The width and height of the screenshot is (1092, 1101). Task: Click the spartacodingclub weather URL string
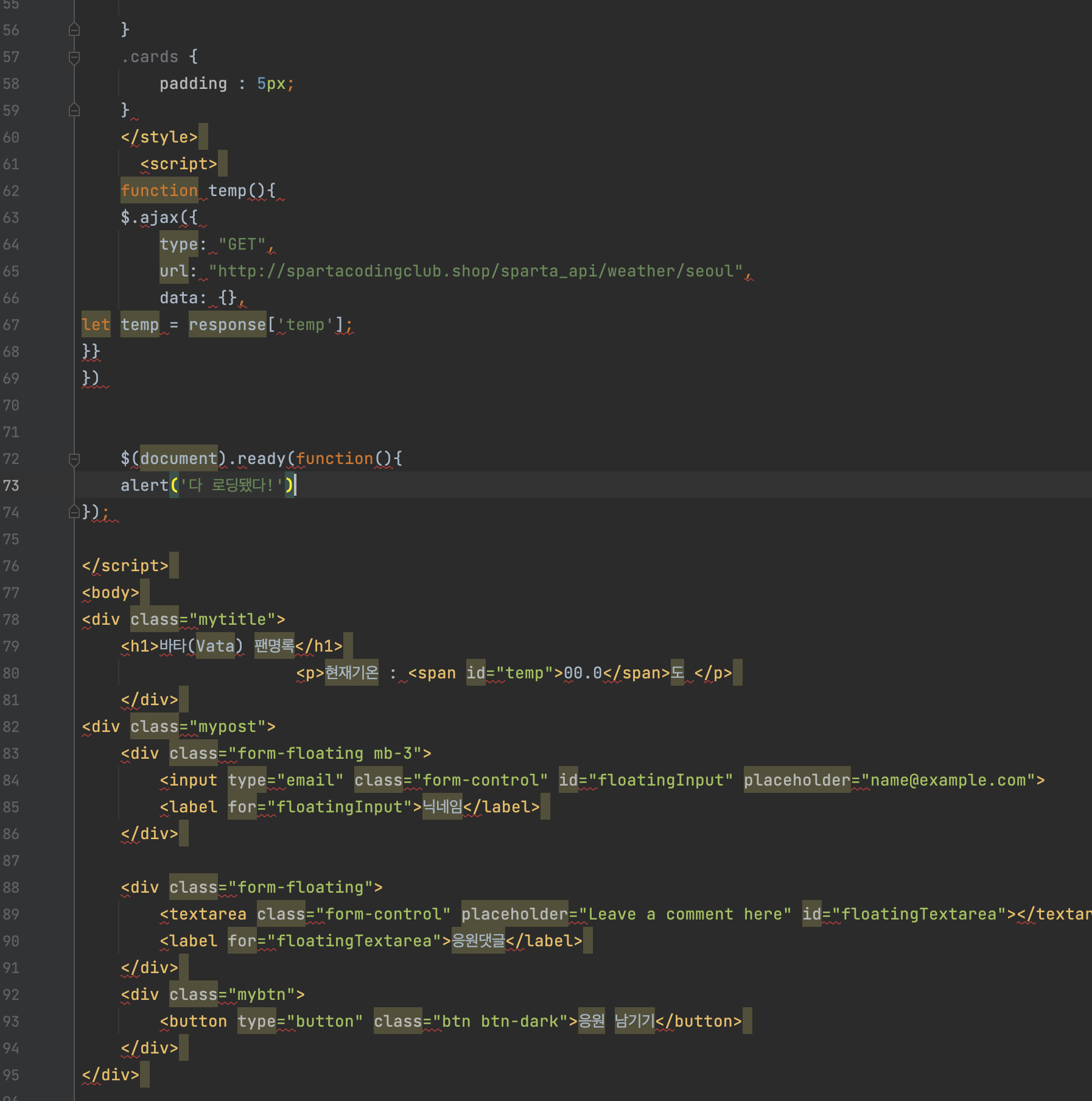[x=476, y=271]
